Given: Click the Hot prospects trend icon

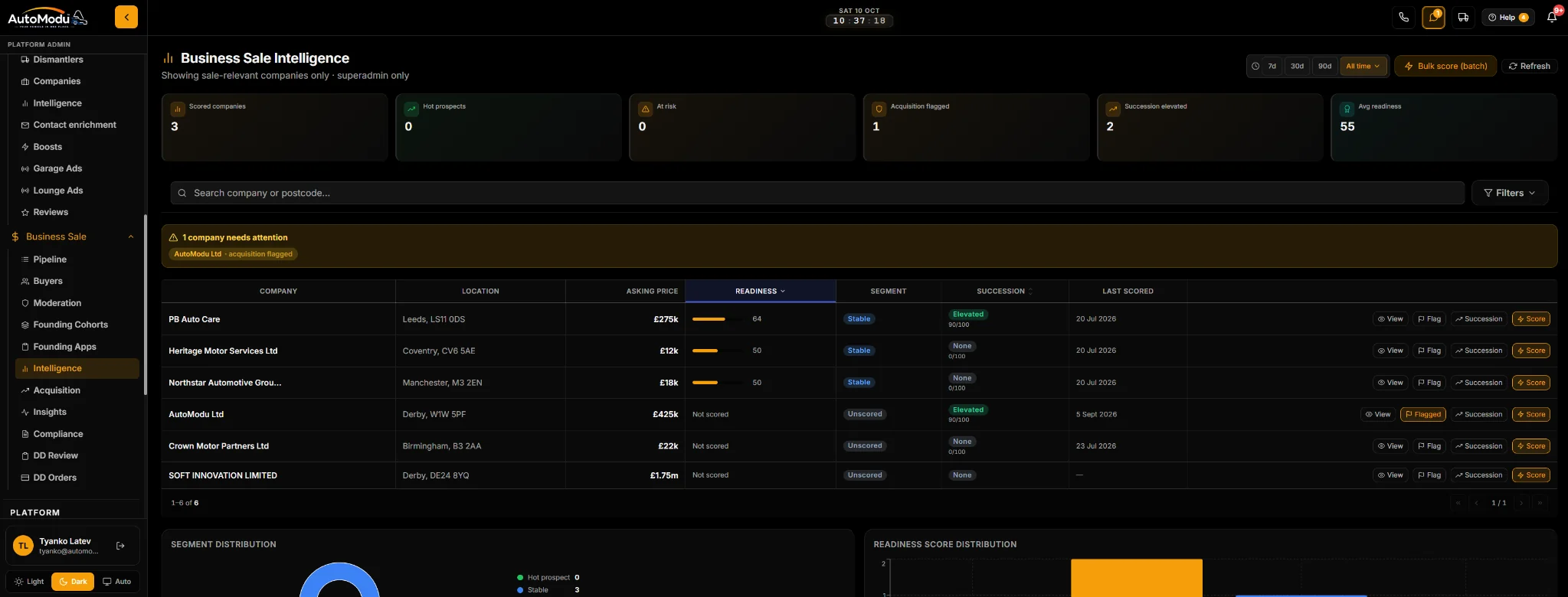Looking at the screenshot, I should [x=411, y=109].
